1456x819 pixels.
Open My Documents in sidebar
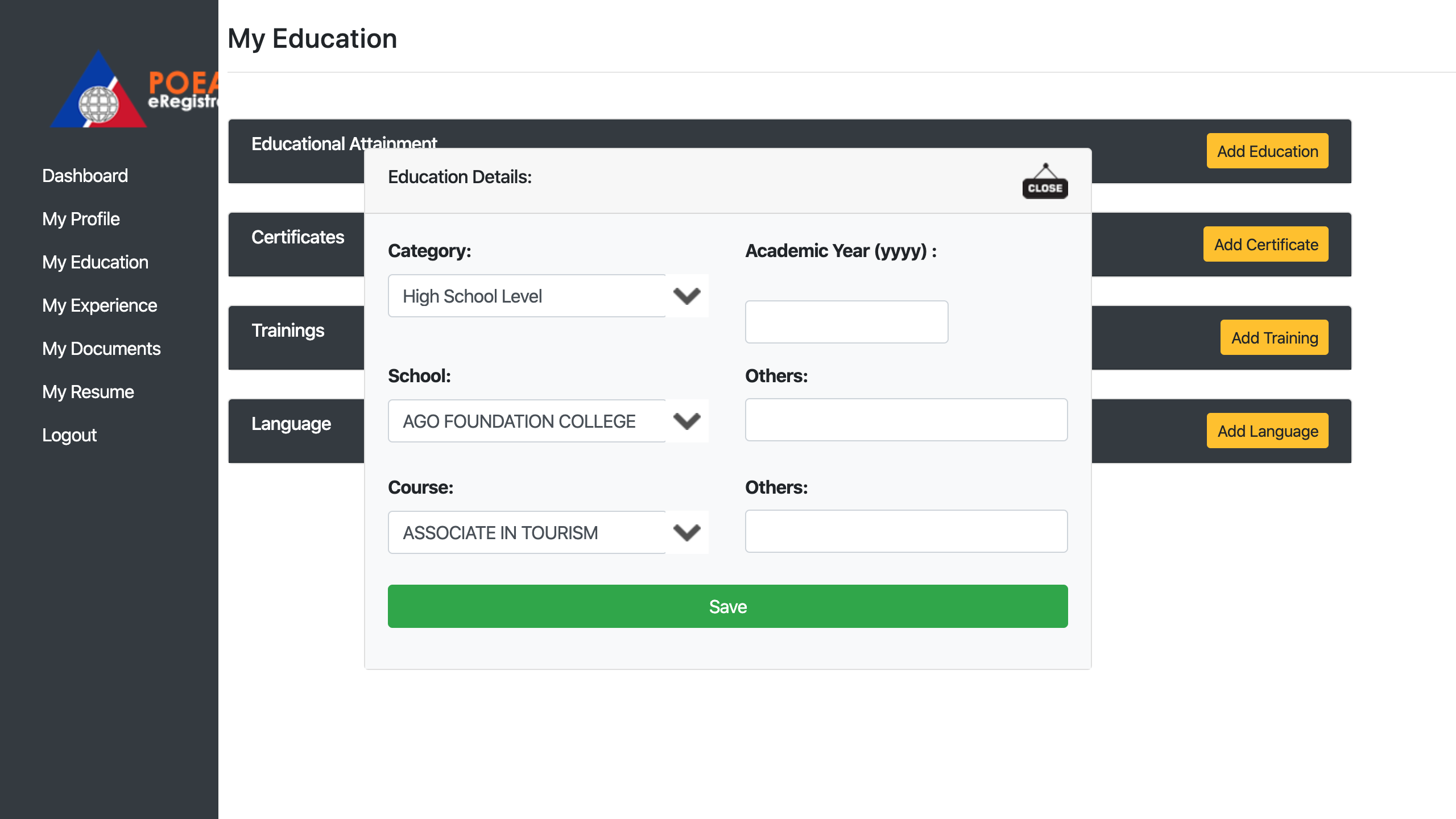pos(101,349)
